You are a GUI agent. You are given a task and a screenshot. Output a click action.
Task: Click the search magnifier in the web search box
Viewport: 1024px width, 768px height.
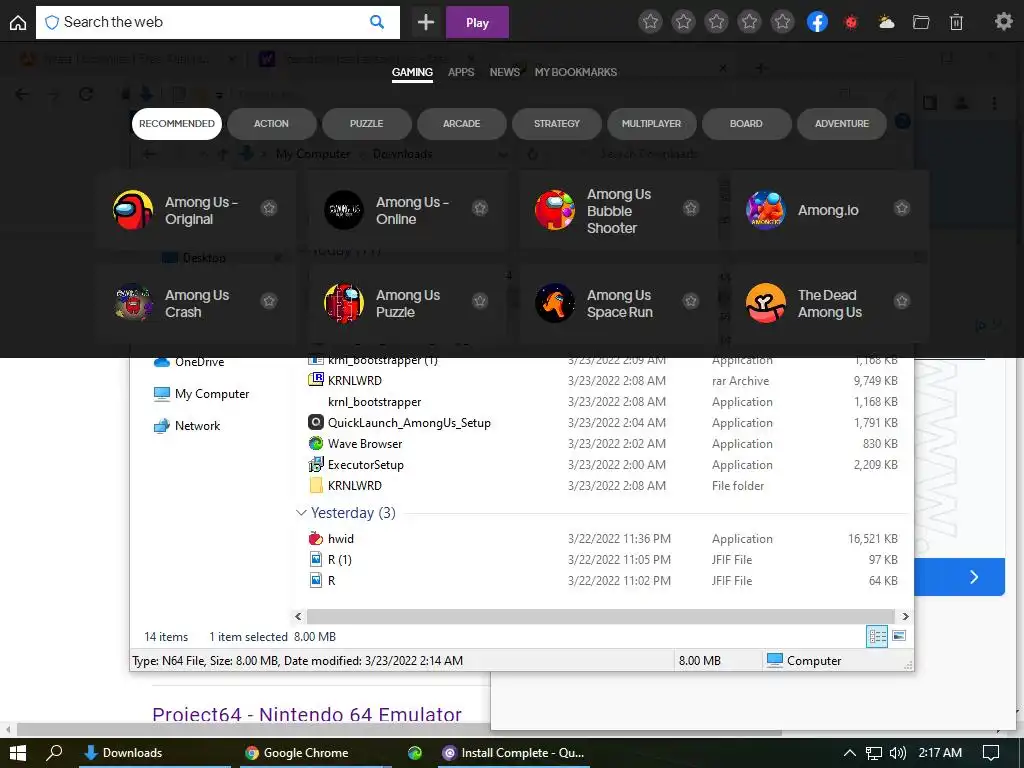(x=377, y=22)
